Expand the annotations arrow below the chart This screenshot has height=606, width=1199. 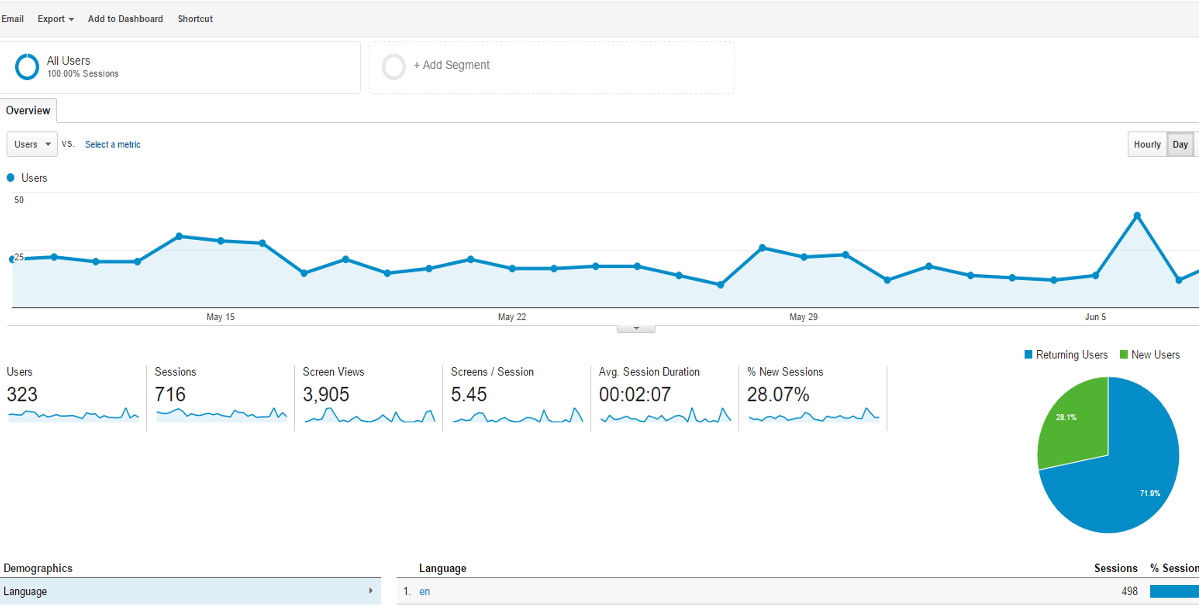[636, 327]
